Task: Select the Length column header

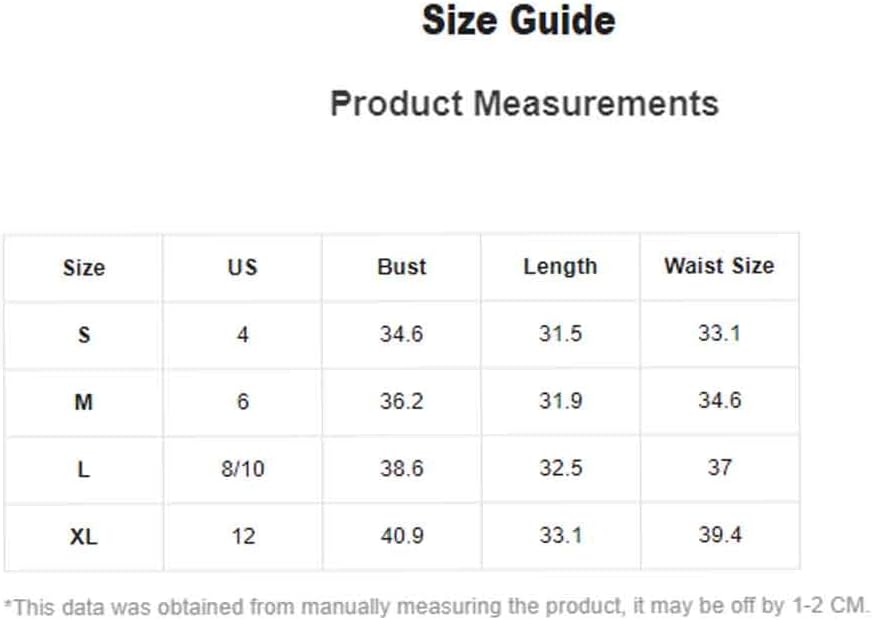Action: coord(560,267)
